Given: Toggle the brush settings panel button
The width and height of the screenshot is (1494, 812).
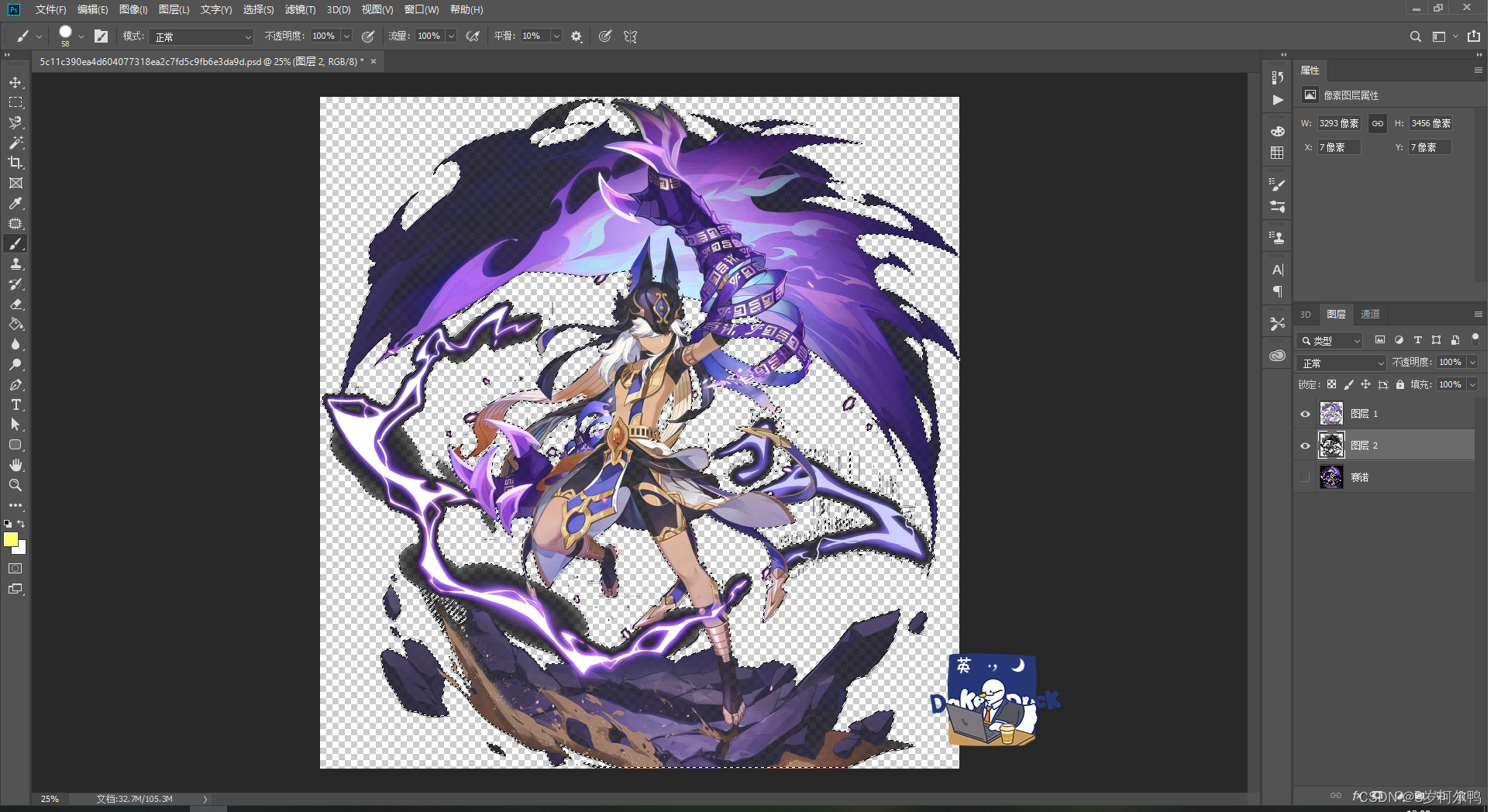Looking at the screenshot, I should point(102,36).
